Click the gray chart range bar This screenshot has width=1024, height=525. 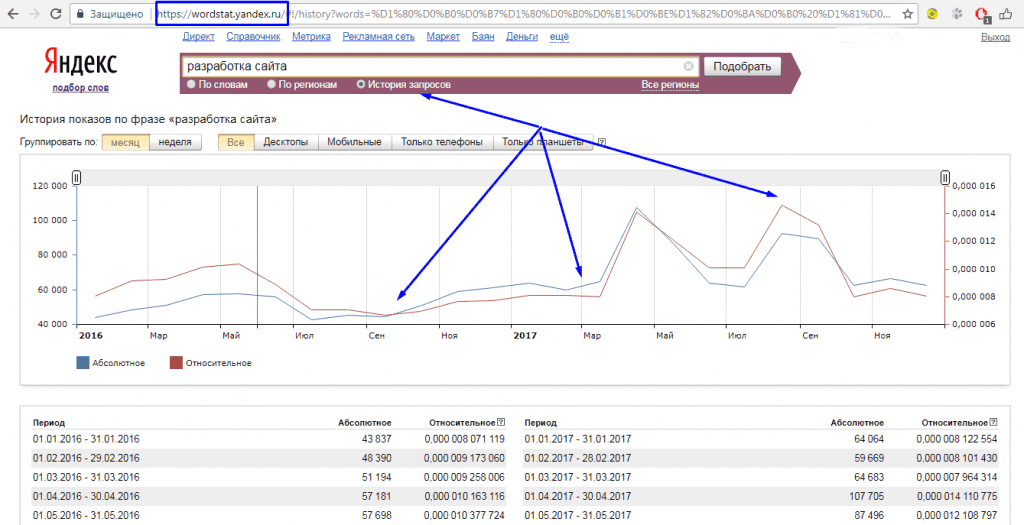(511, 177)
